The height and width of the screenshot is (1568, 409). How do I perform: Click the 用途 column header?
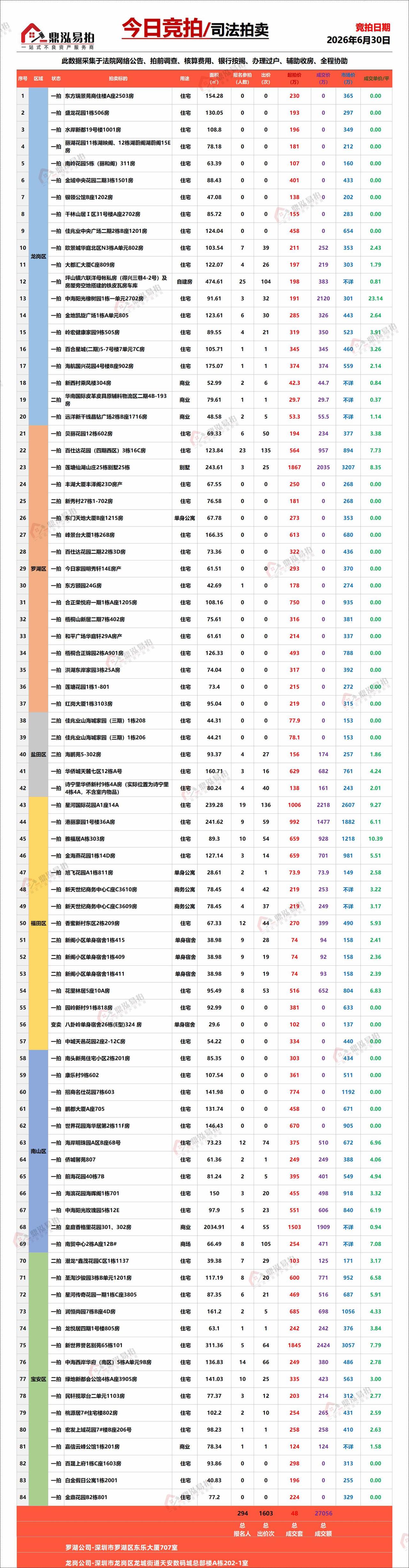point(184,79)
